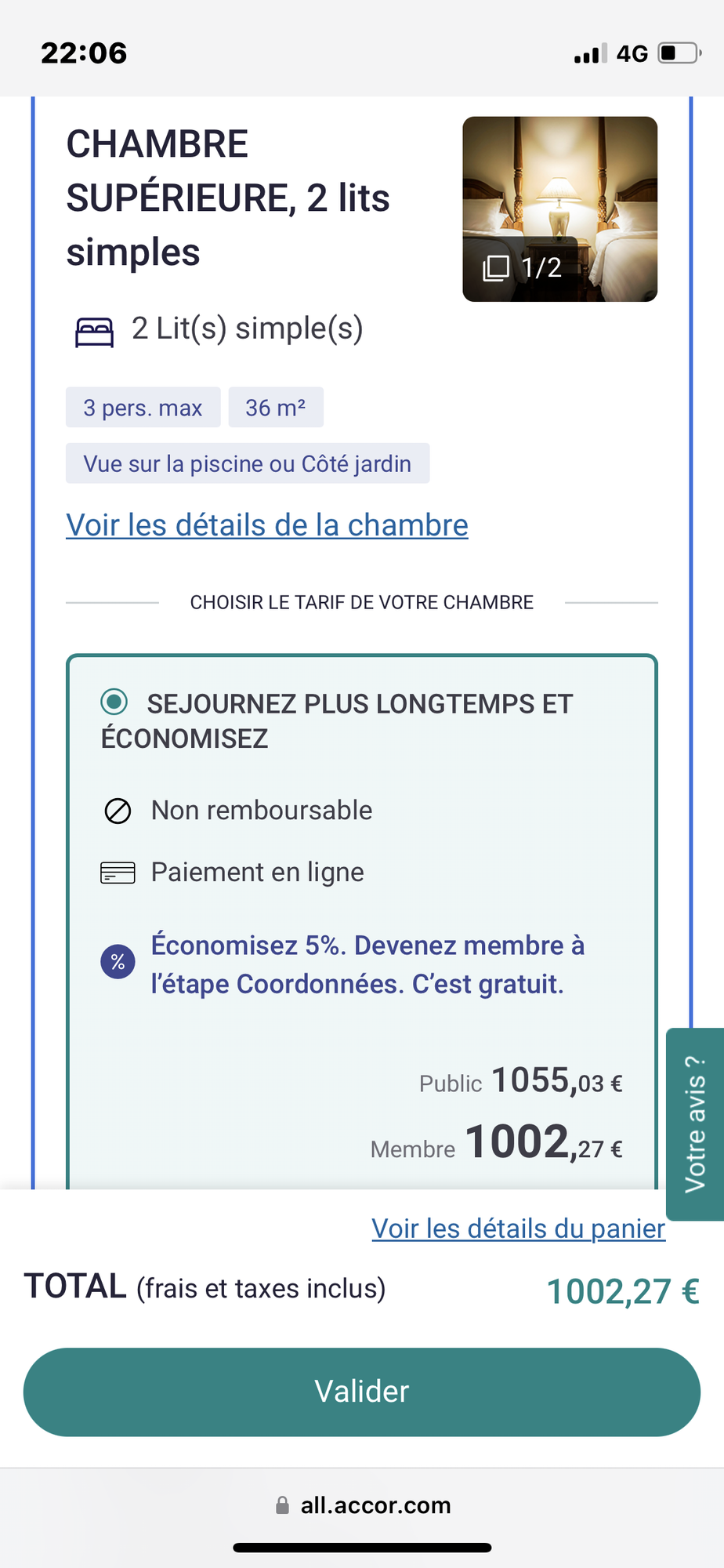Viewport: 724px width, 1568px height.
Task: Tap the battery indicator in status bar
Action: point(679,53)
